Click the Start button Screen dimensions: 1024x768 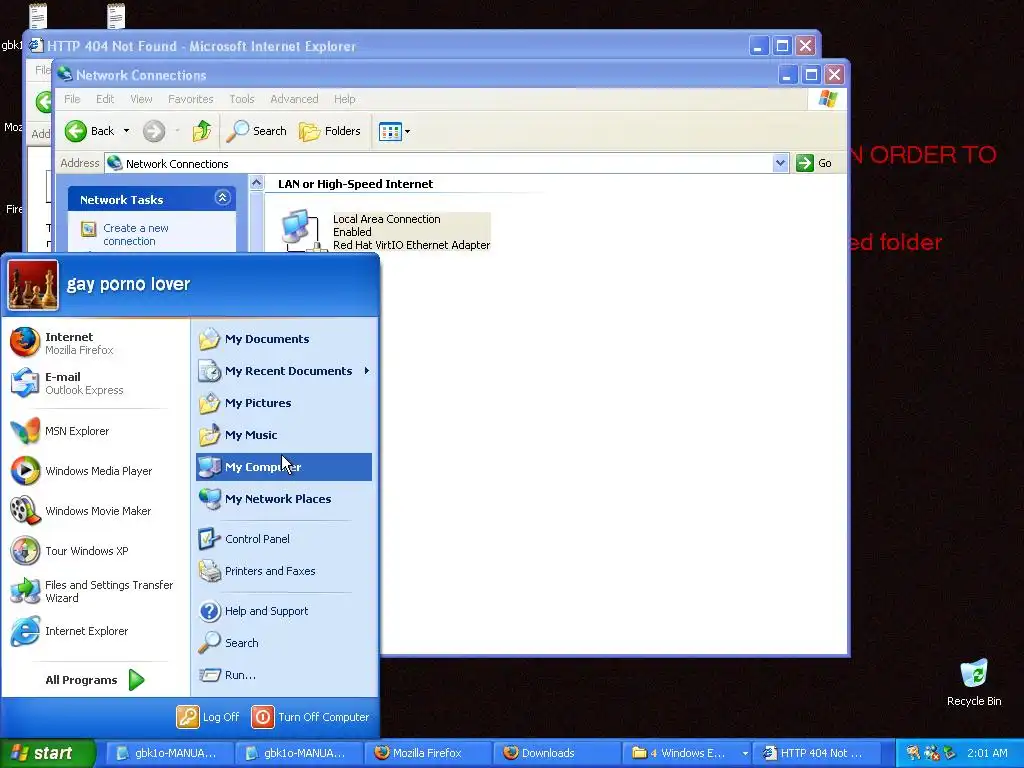click(46, 753)
